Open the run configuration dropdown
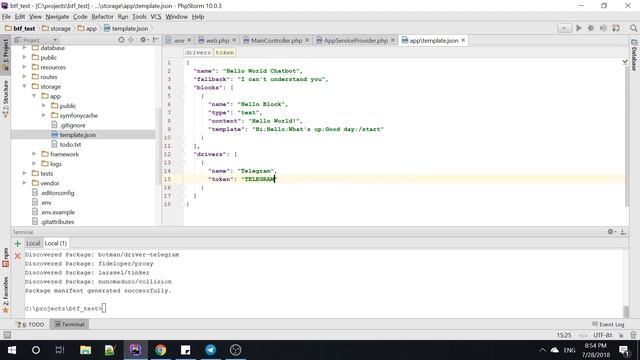 [x=564, y=28]
